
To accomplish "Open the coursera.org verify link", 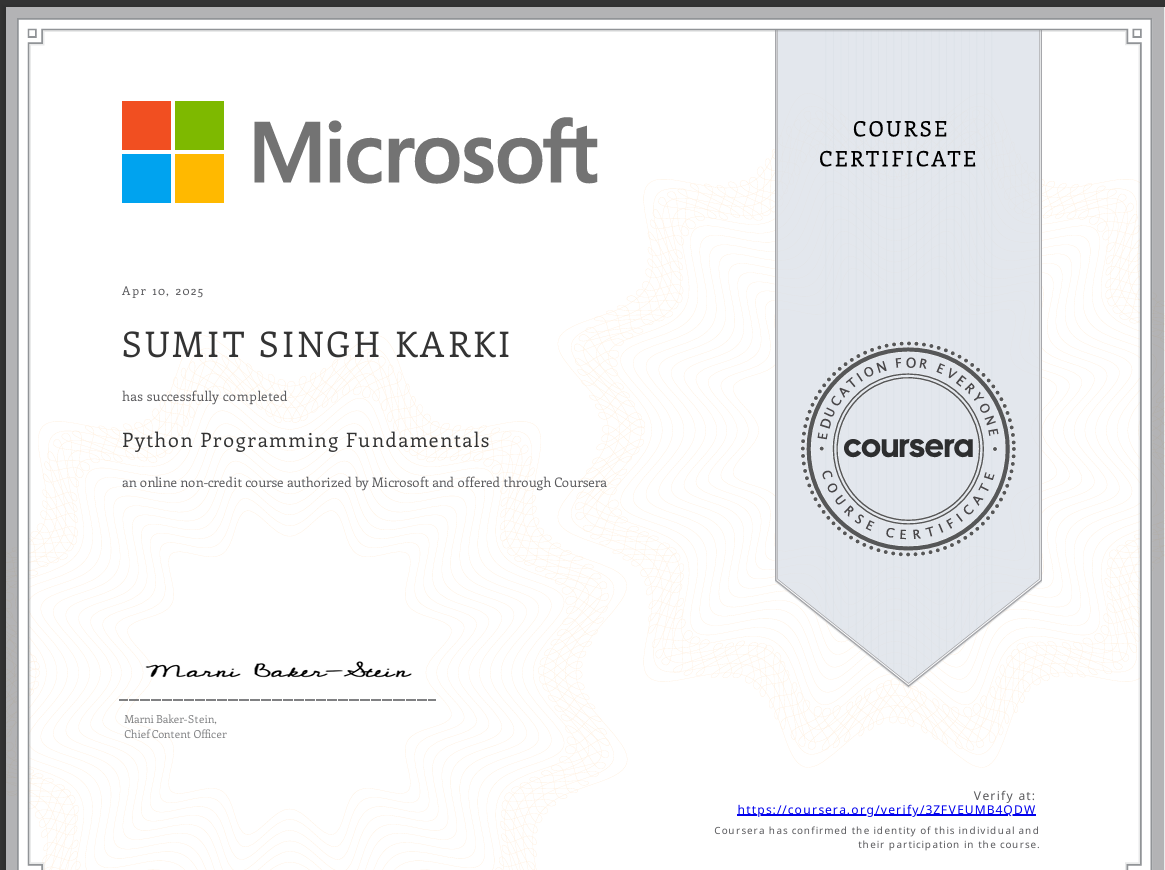I will point(886,810).
